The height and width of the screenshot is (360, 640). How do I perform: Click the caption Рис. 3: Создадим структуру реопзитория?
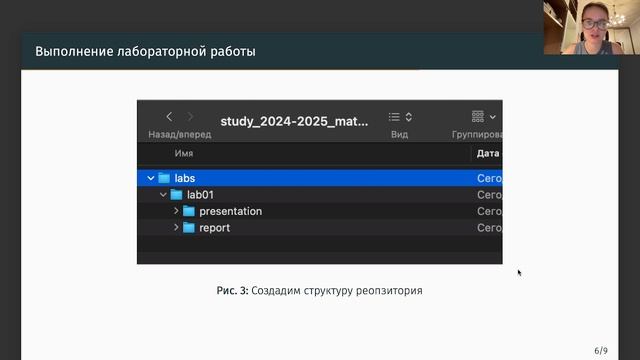320,291
